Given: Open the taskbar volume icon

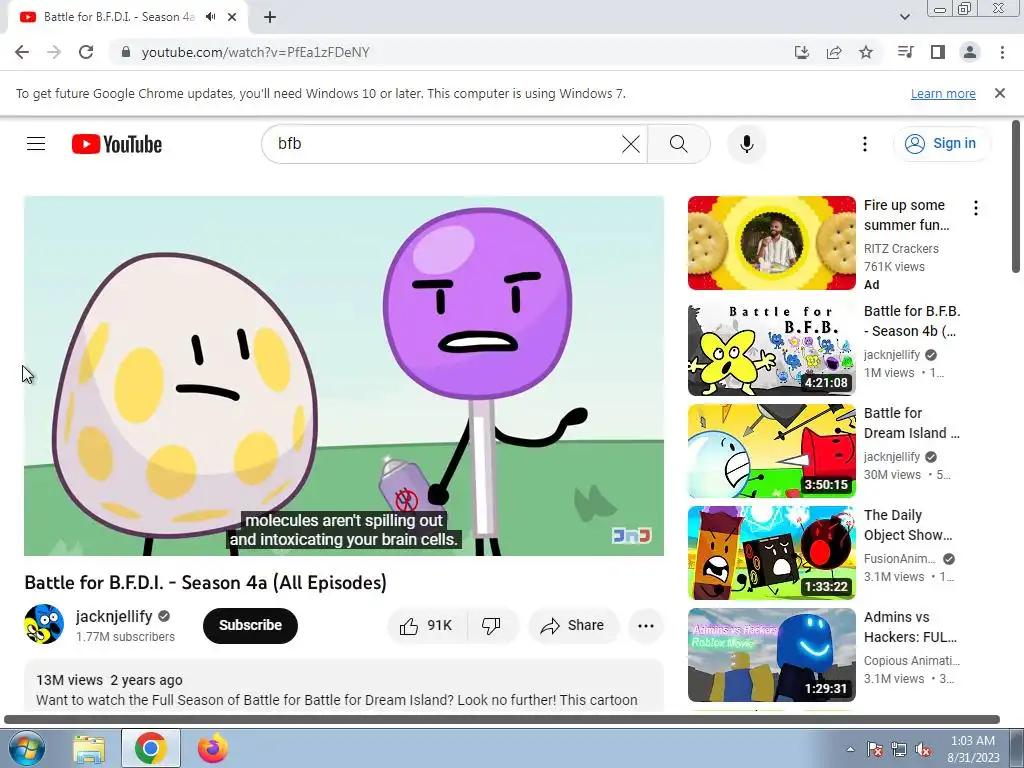Looking at the screenshot, I should coord(923,749).
